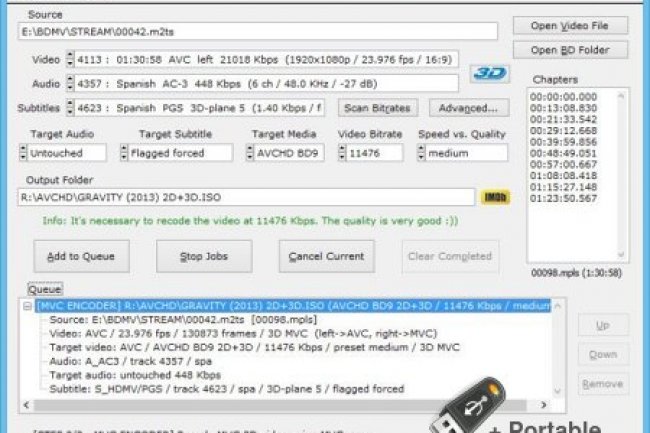Adjust Target Audio Untouched spinner
Image resolution: width=650 pixels, height=433 pixels.
pyautogui.click(x=23, y=153)
